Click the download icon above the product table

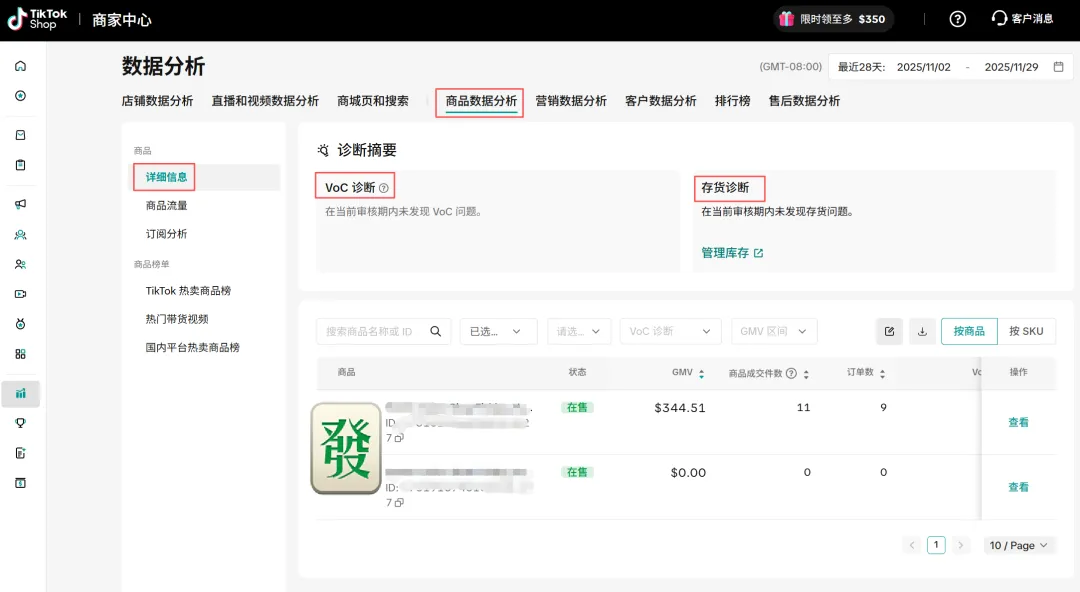point(922,331)
